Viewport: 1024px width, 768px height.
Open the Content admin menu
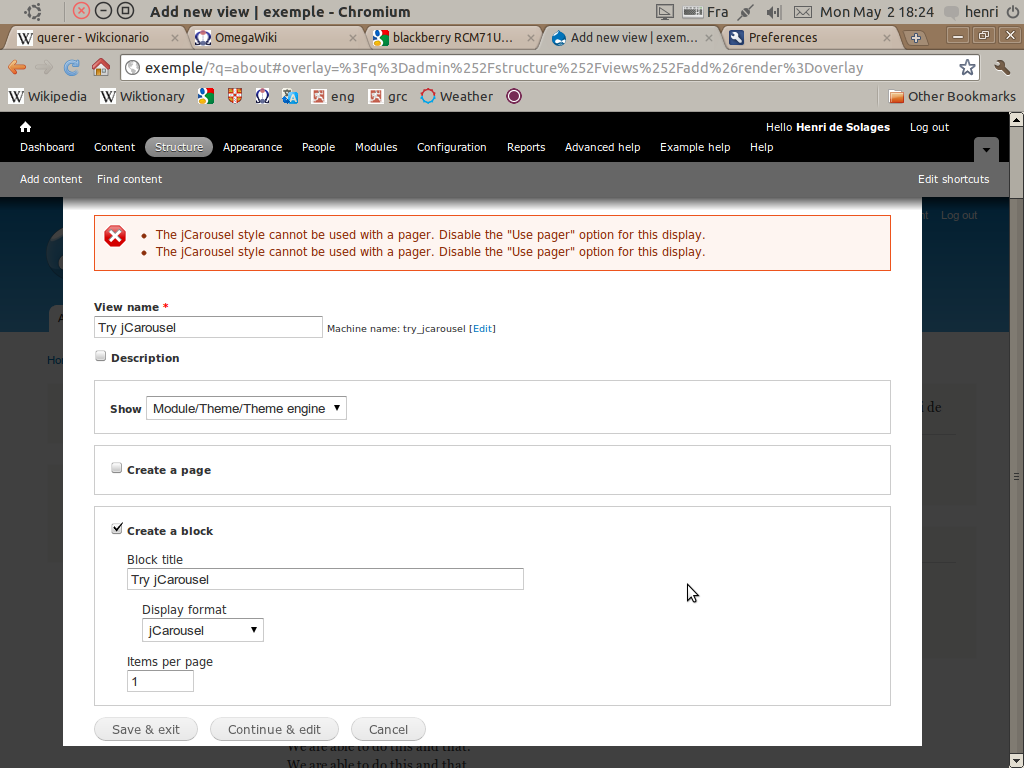(114, 147)
